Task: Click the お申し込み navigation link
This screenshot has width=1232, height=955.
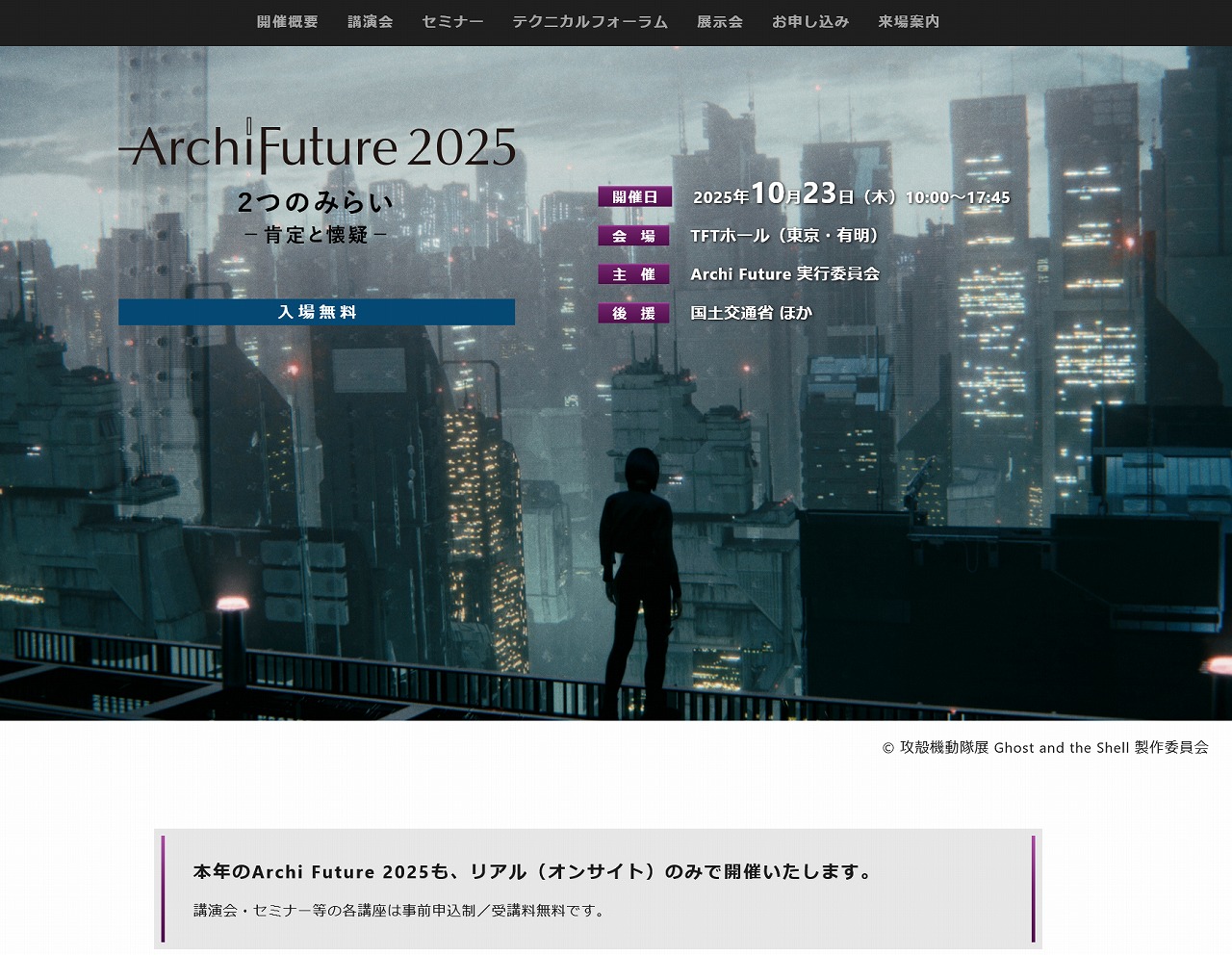Action: click(x=809, y=21)
